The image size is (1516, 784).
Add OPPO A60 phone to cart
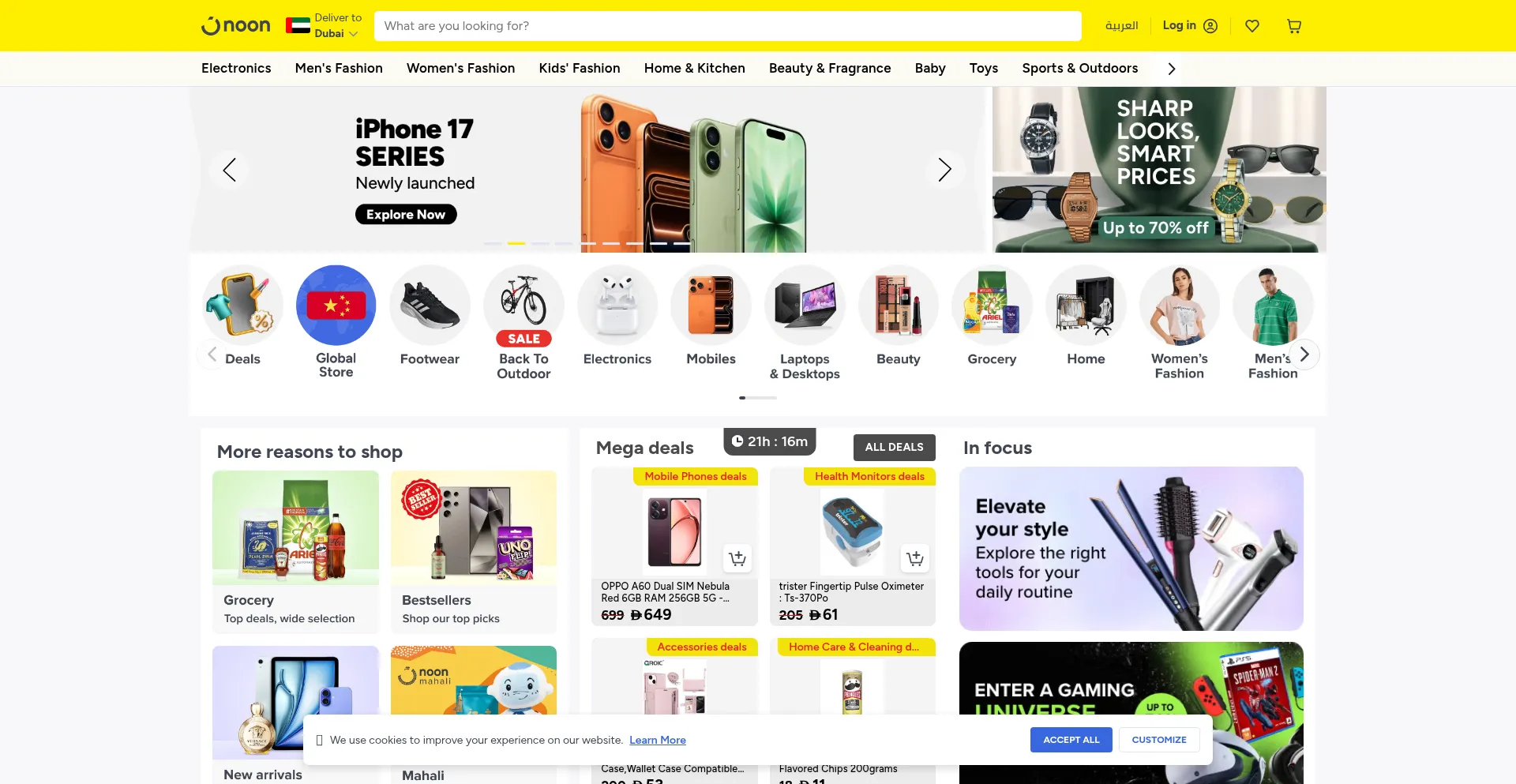(x=737, y=558)
